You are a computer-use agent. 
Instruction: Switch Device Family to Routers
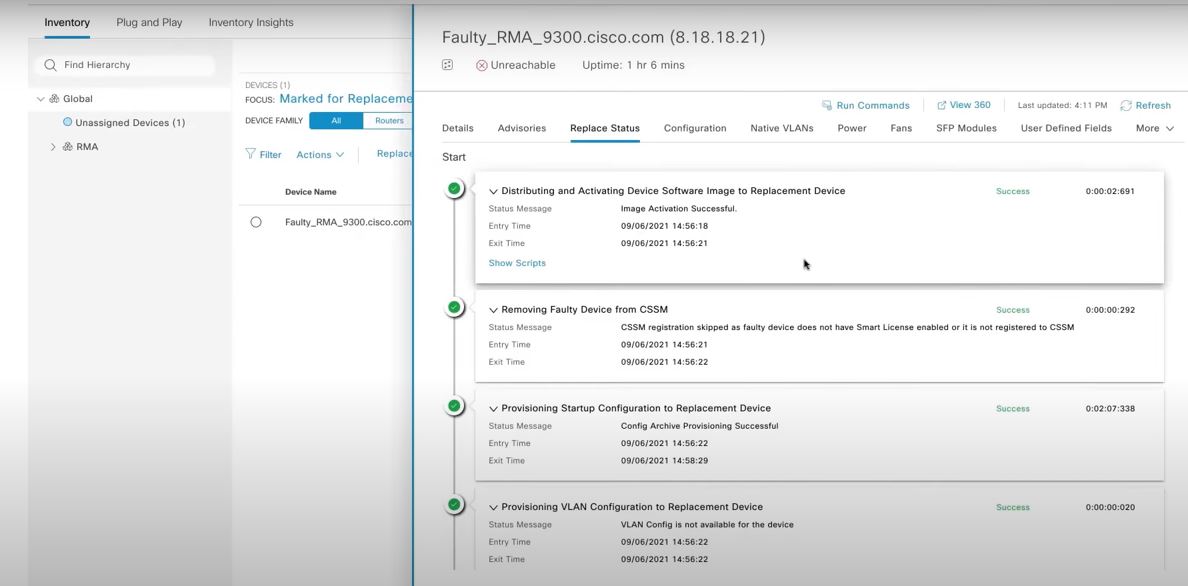pos(388,119)
